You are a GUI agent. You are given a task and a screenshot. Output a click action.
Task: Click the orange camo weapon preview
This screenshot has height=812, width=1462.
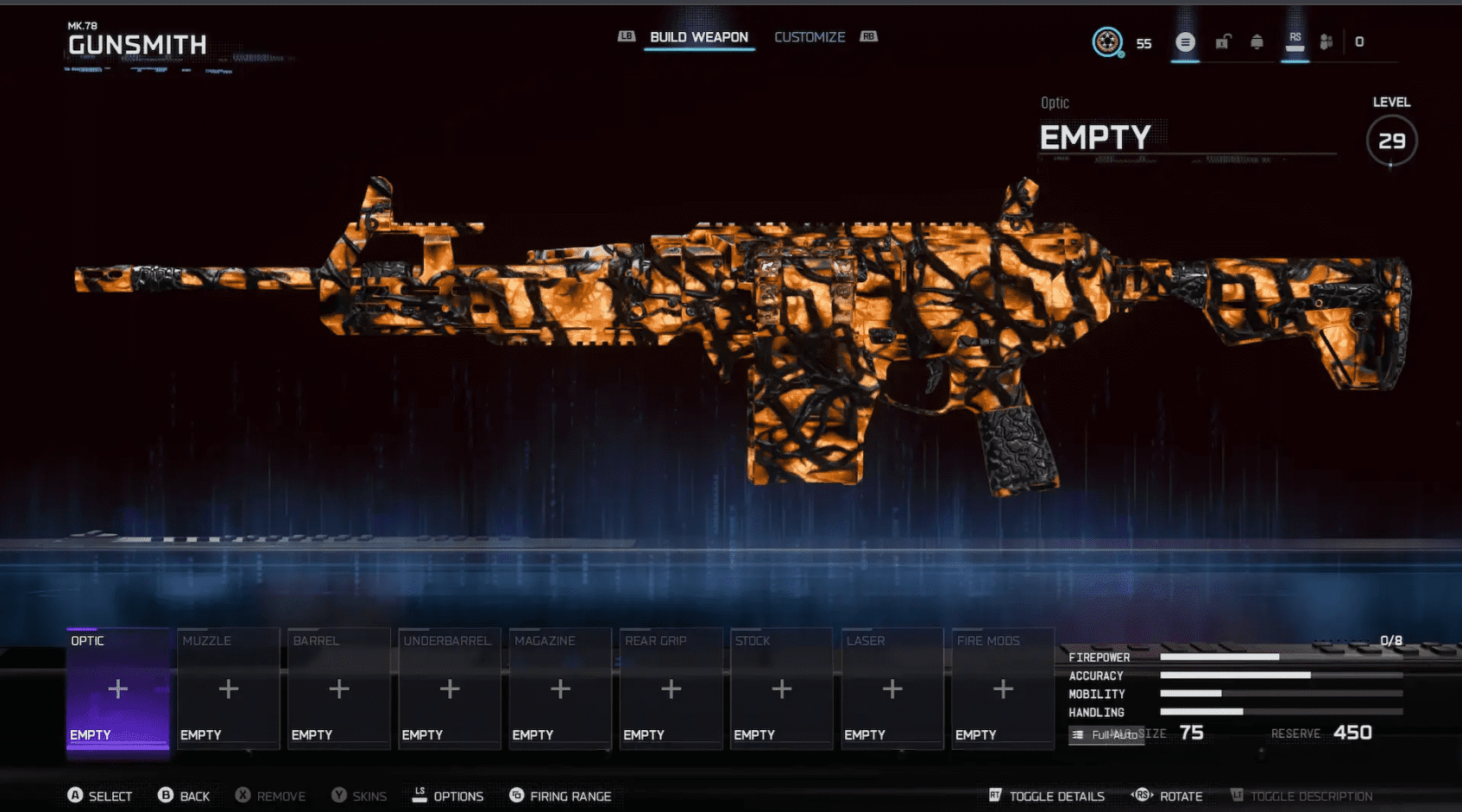[742, 328]
